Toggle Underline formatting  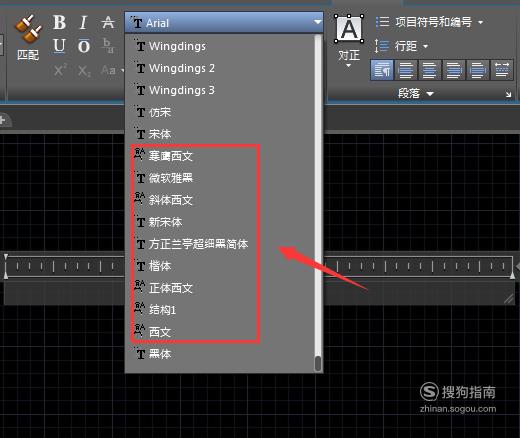(x=59, y=46)
